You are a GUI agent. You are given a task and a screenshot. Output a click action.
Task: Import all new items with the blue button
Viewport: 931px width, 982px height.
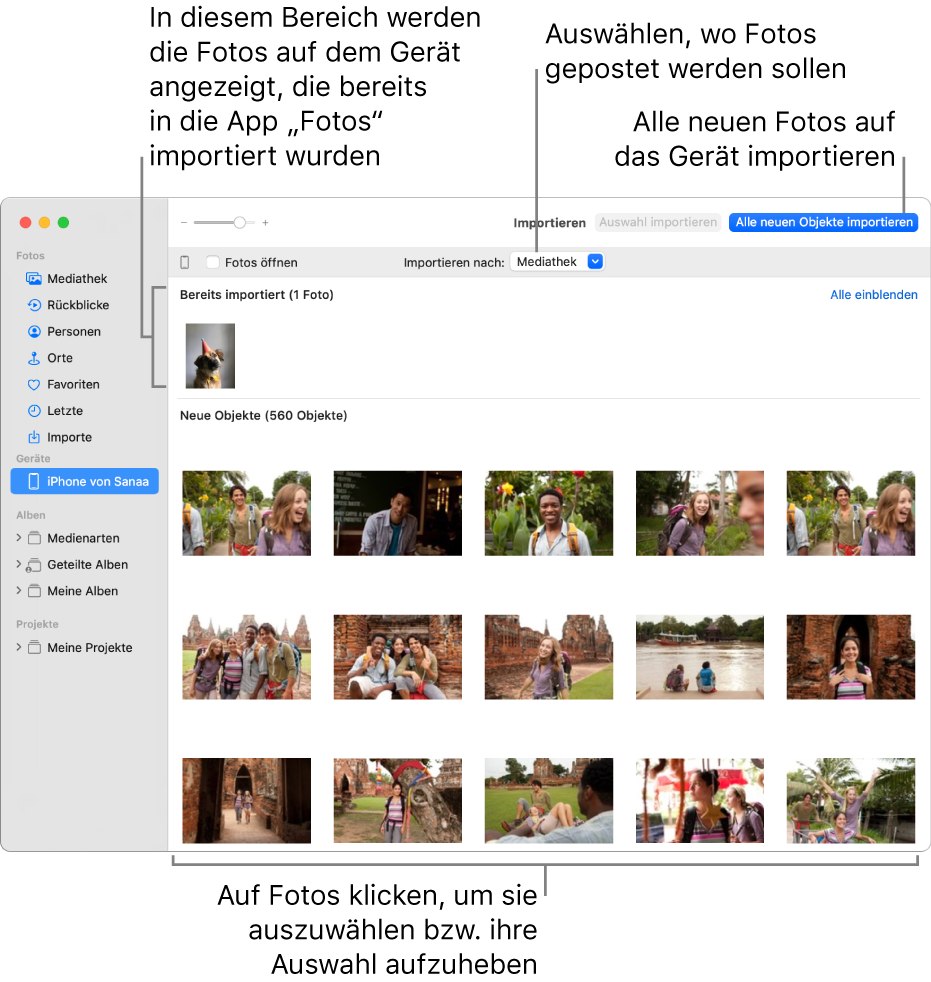coord(822,222)
